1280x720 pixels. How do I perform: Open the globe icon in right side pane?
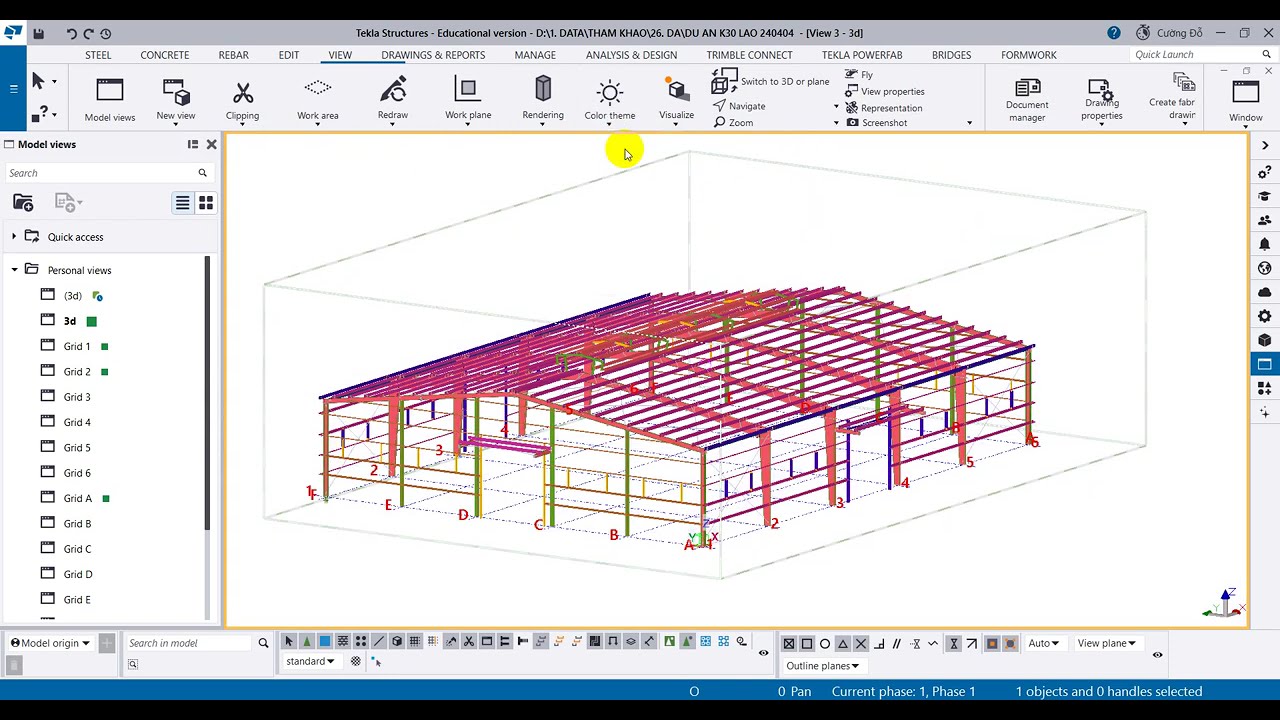(x=1265, y=268)
